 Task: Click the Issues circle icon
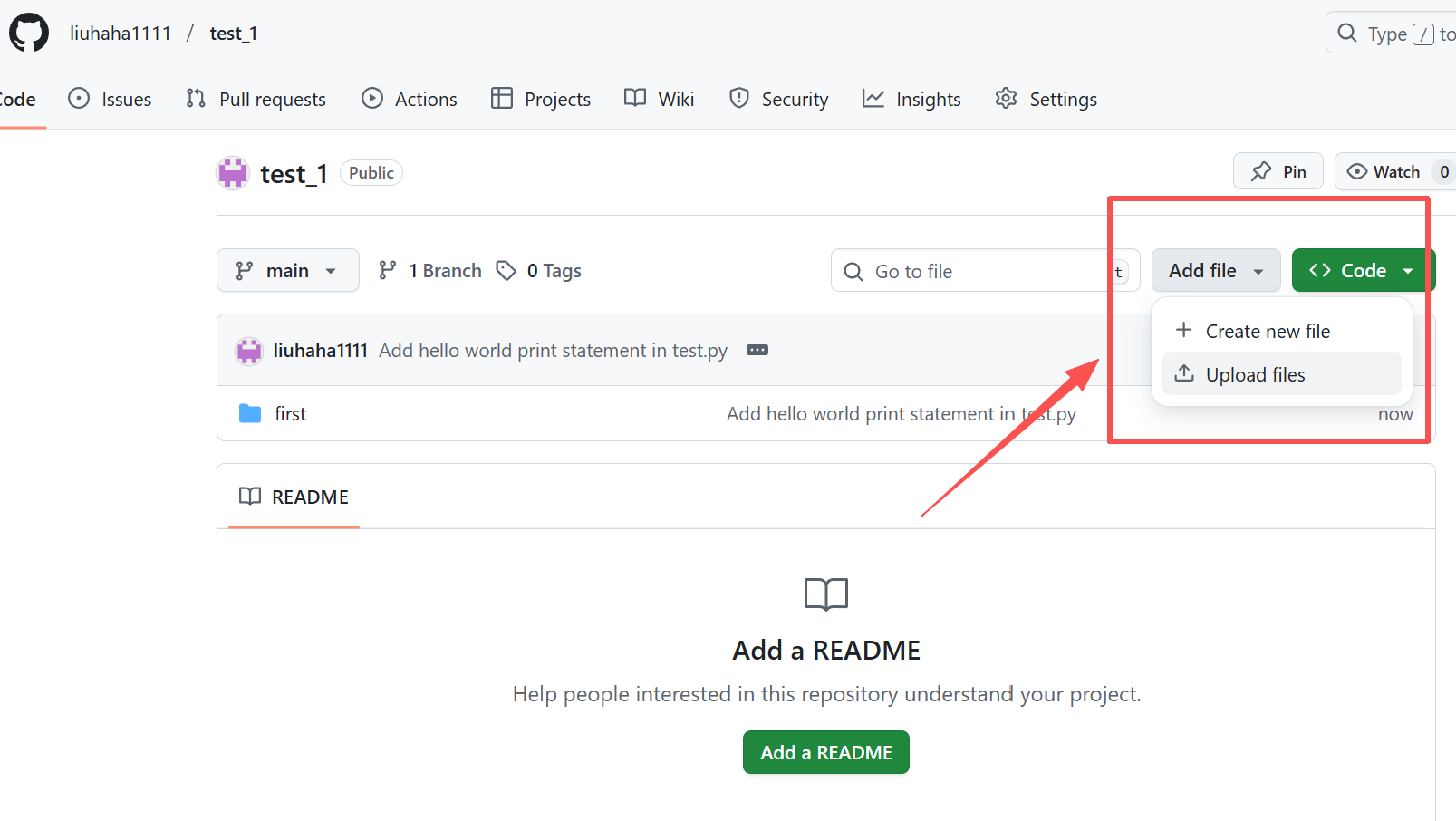pos(79,98)
